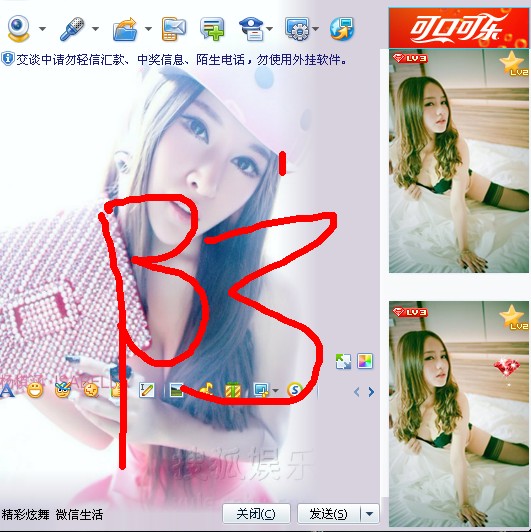This screenshot has height=532, width=531.
Task: Click the green expand arrows icon
Action: [x=343, y=361]
